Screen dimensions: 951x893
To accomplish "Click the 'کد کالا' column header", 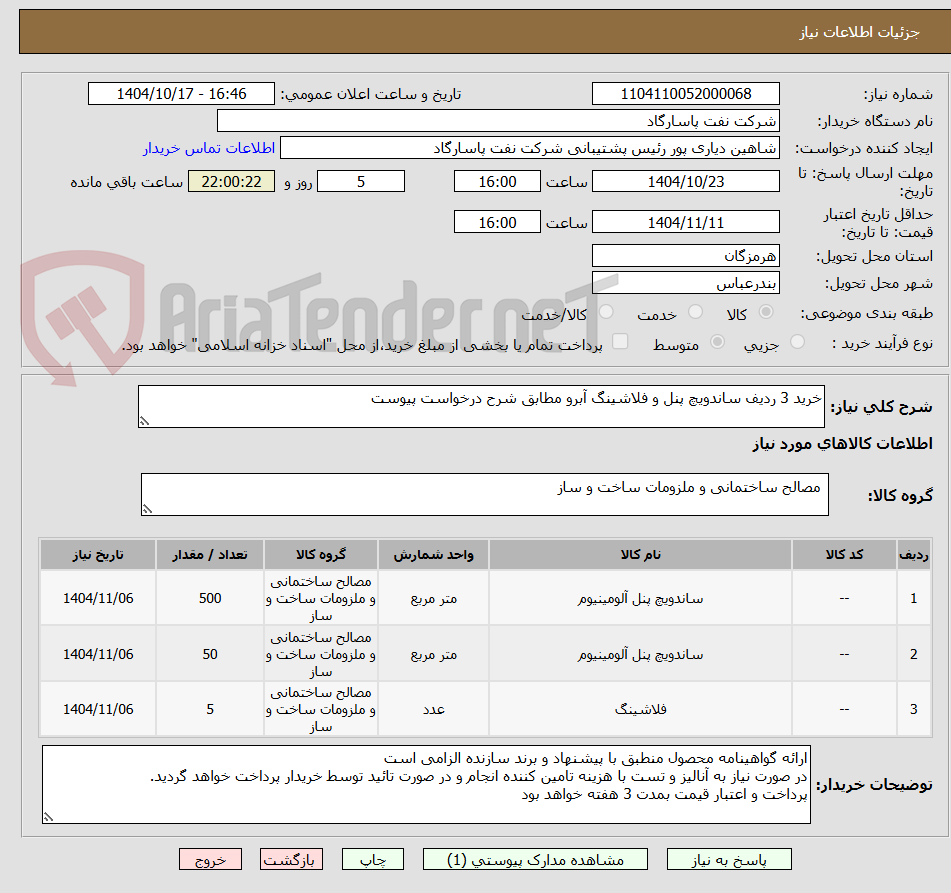I will (844, 554).
